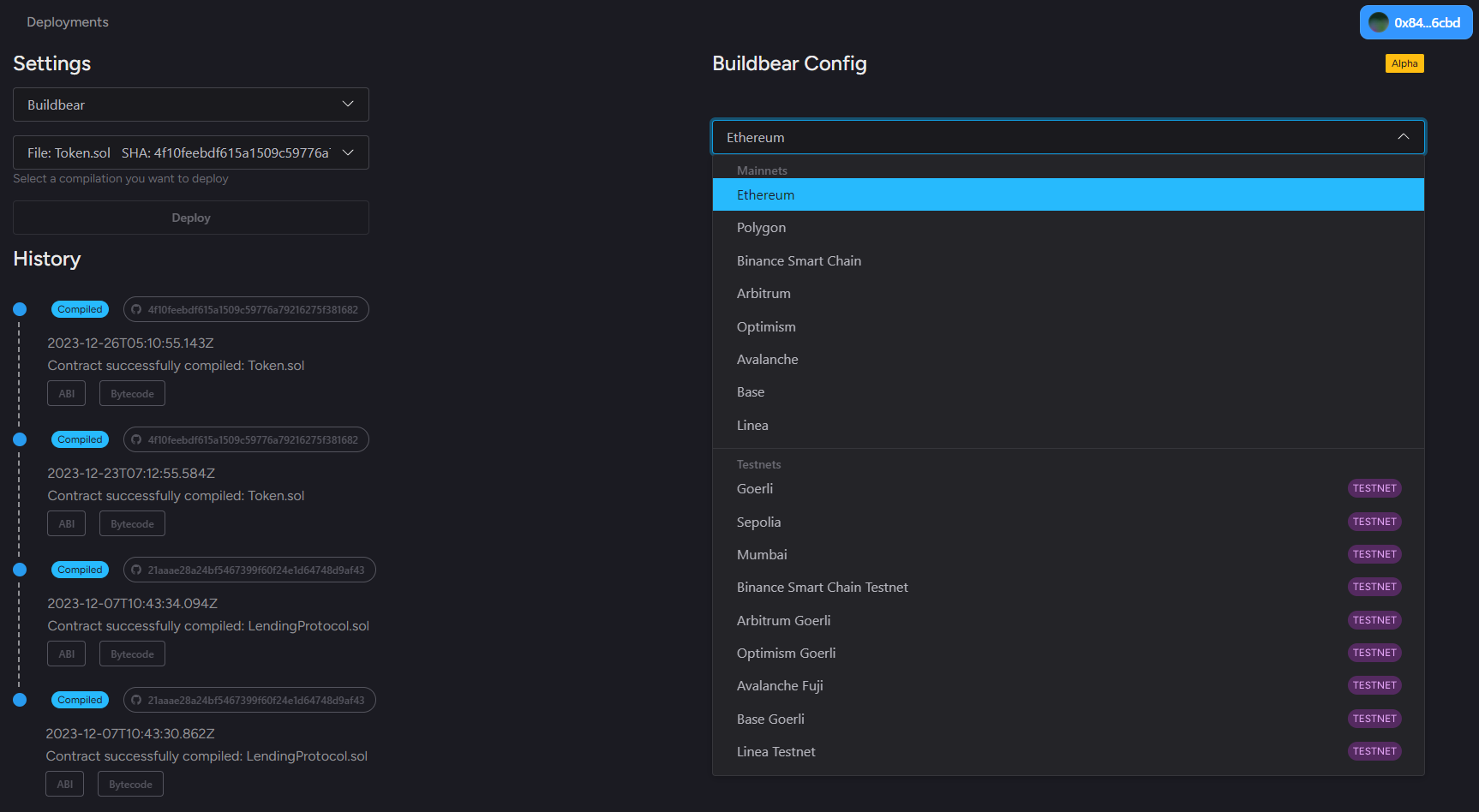
Task: Click the GitHub icon in the 2023-12-26 commit chip
Action: point(136,309)
